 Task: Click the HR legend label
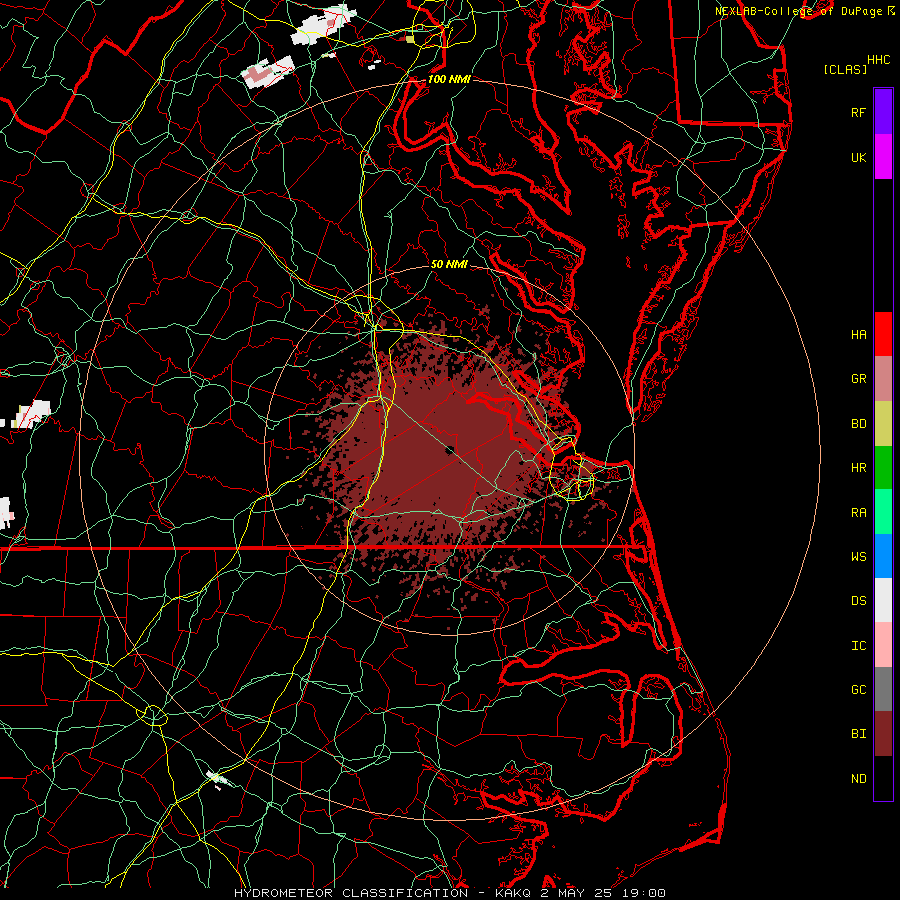858,468
